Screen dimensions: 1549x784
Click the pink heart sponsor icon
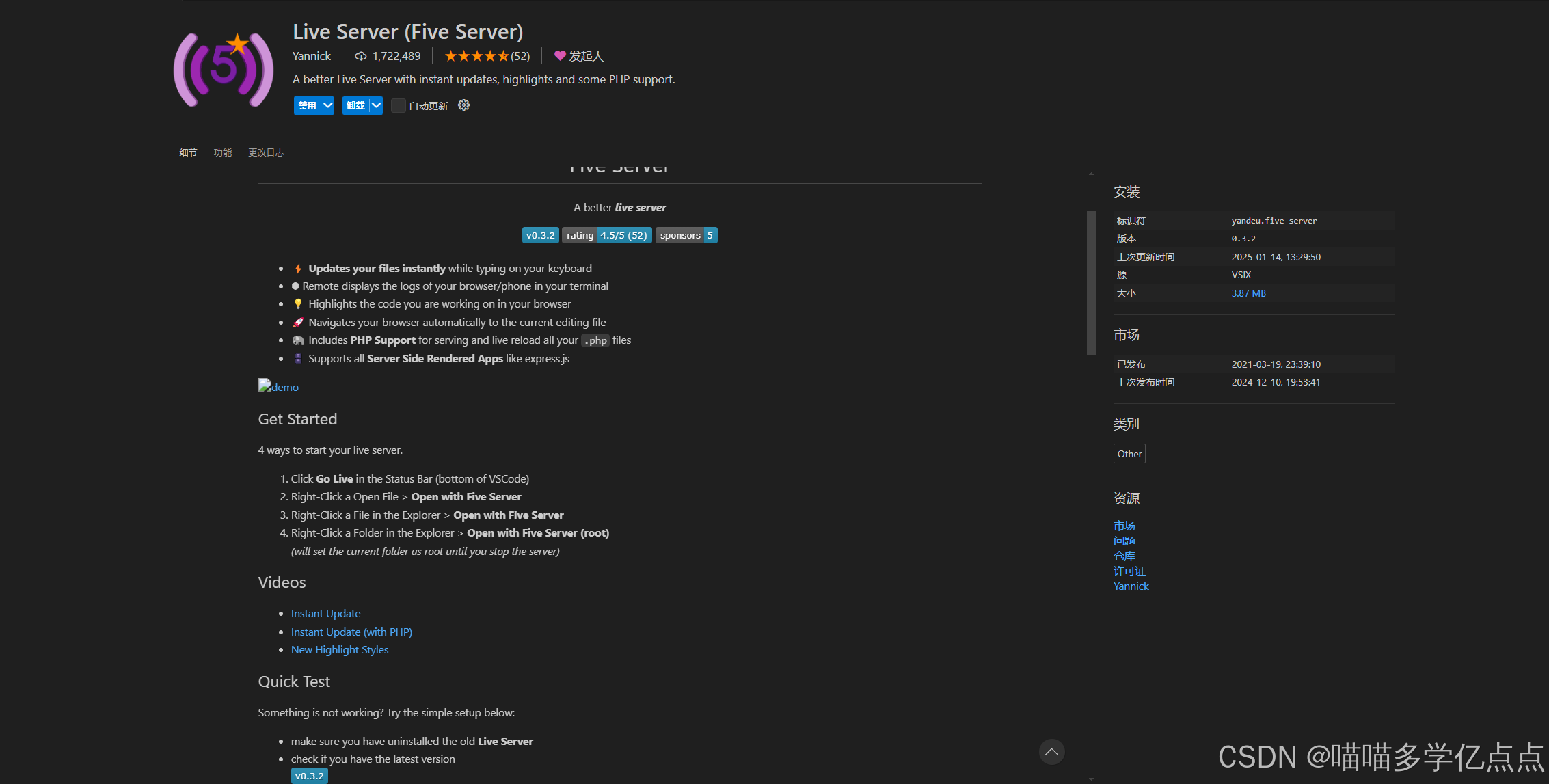coord(560,56)
